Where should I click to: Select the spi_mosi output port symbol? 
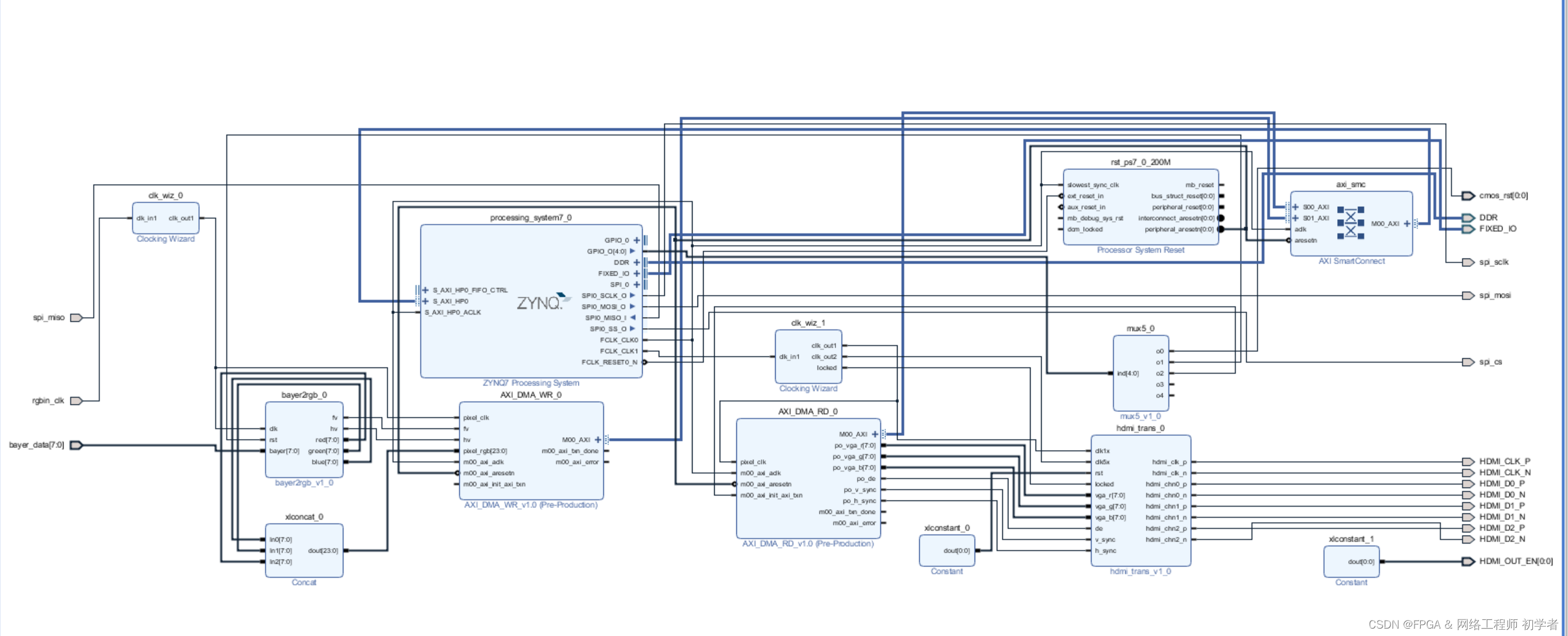click(1468, 296)
